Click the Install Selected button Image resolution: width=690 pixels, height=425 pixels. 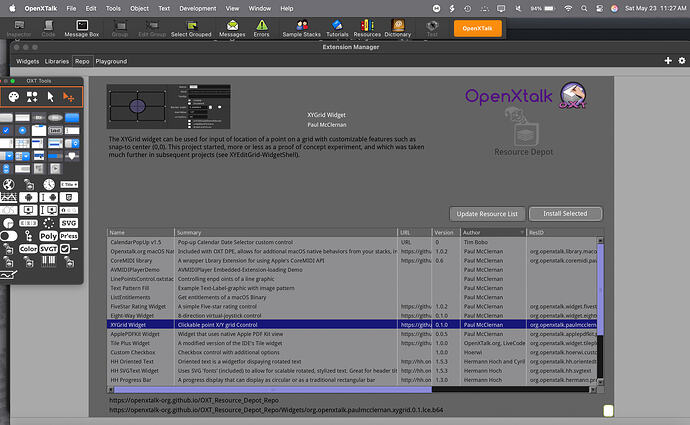(x=565, y=213)
